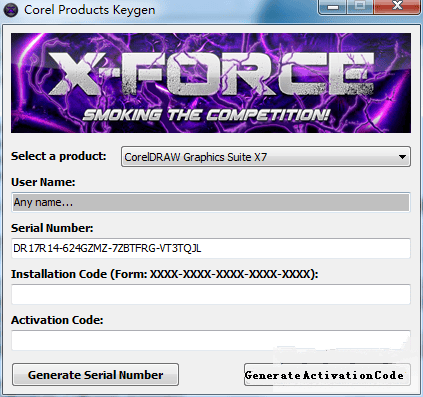Click Generate Serial Number button
The height and width of the screenshot is (397, 423).
point(95,375)
